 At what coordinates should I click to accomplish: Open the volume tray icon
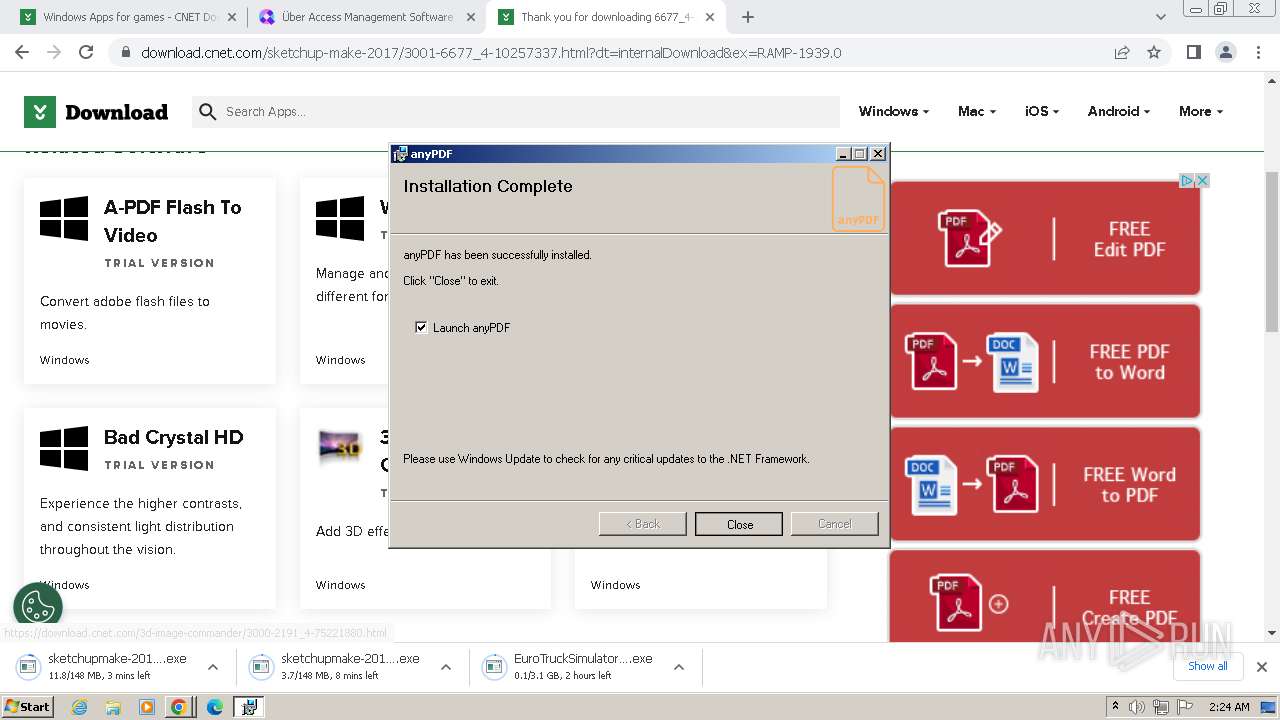point(1137,707)
